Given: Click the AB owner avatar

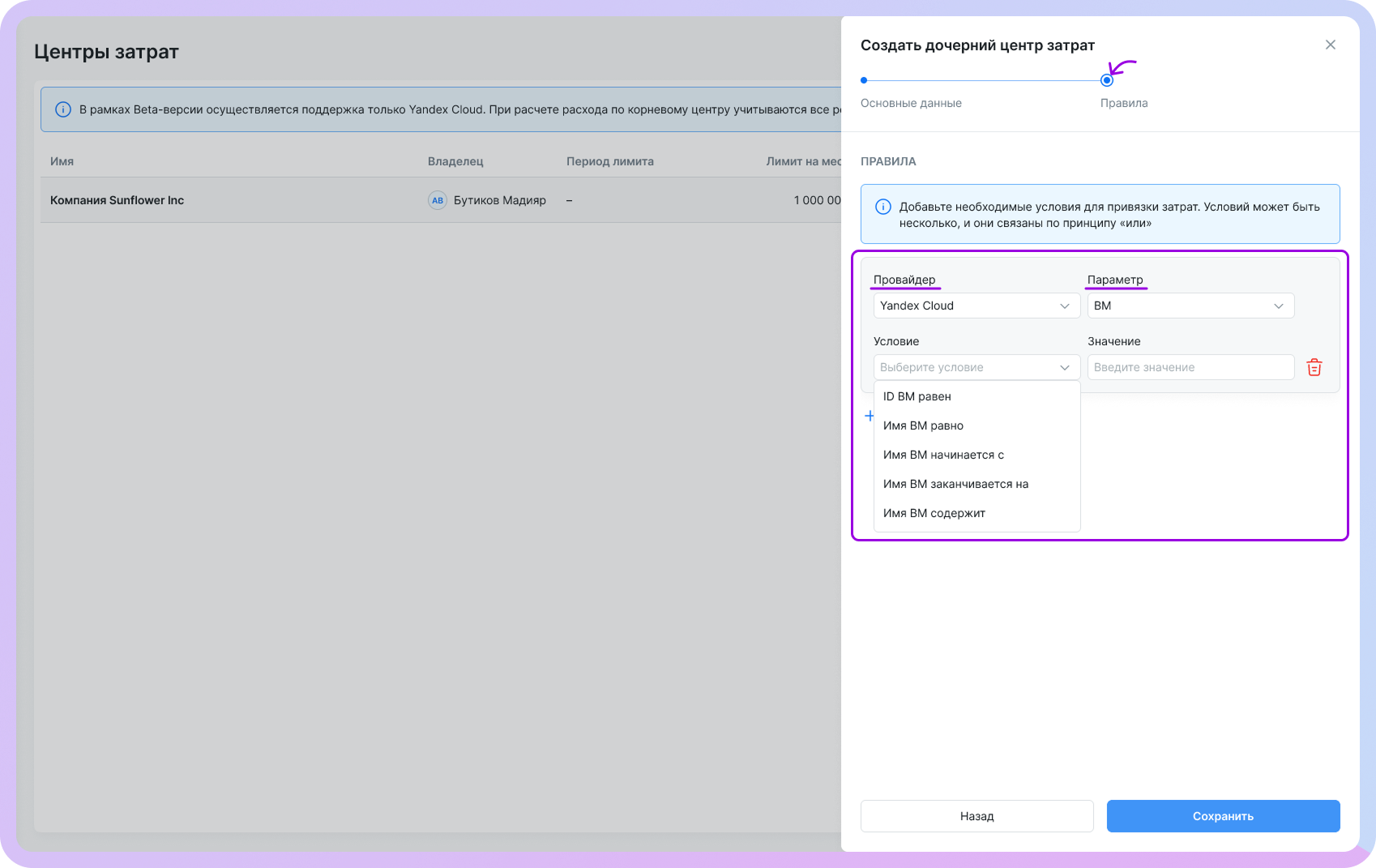Looking at the screenshot, I should coord(438,200).
